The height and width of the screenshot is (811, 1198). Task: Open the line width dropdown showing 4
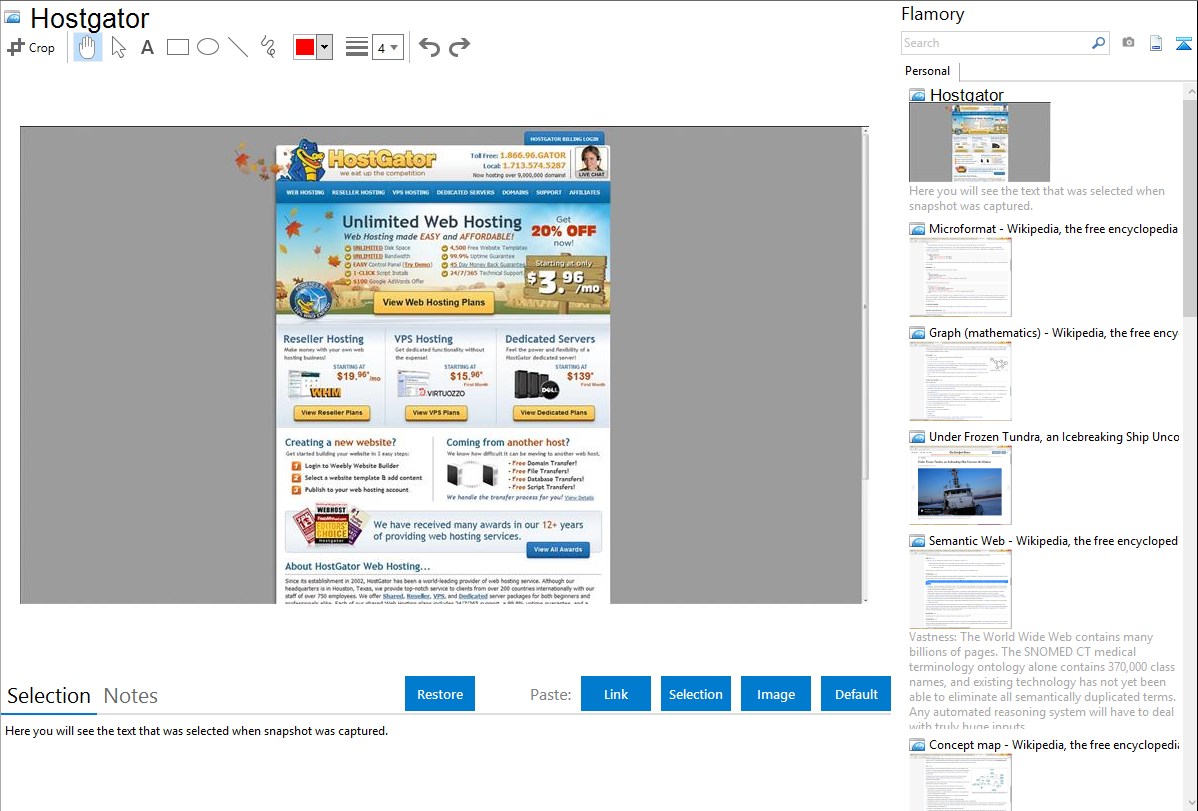click(x=388, y=47)
